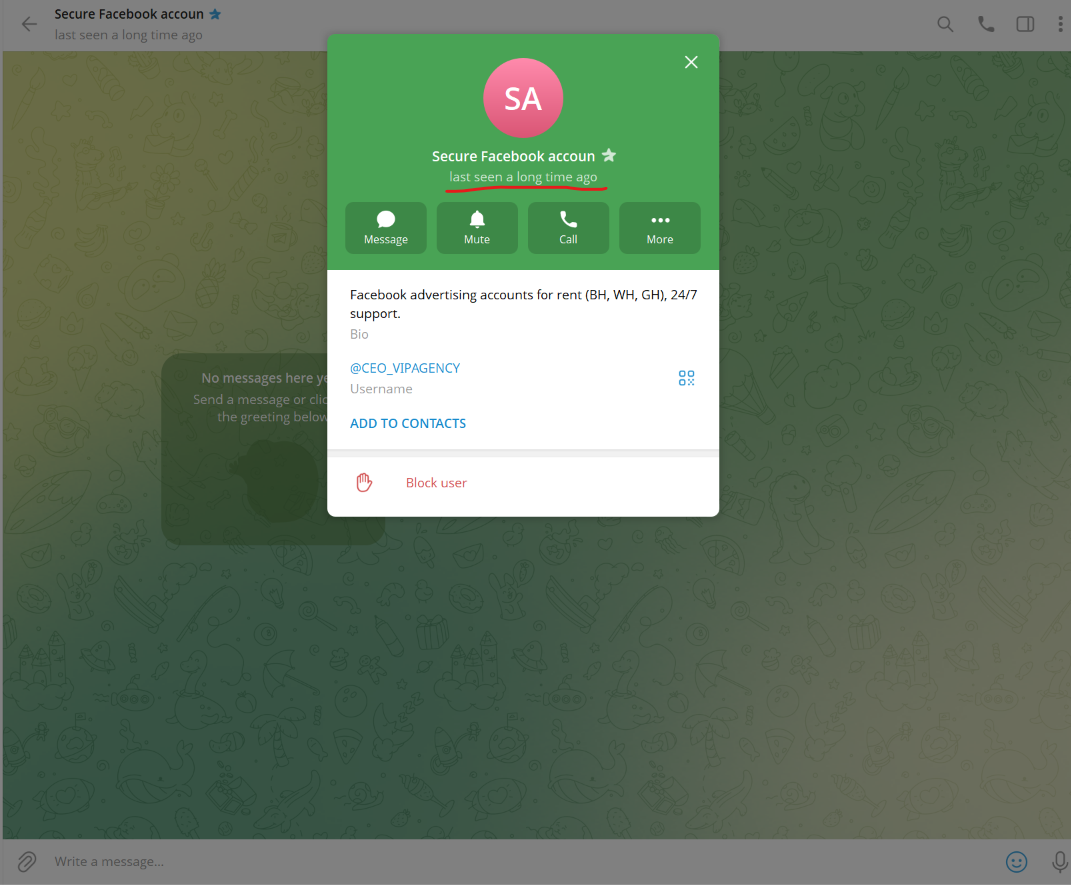Click the Message button in the profile card
Screen dimensions: 1071x885
386,228
